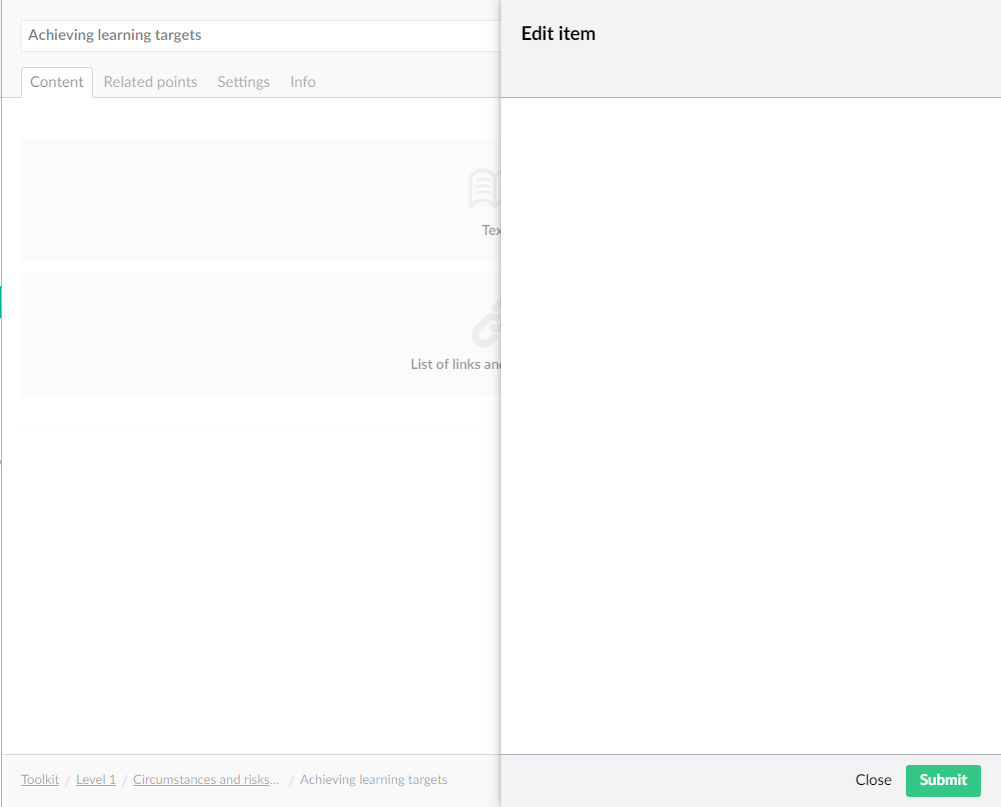
Task: Click the teal marker on left edge
Action: pyautogui.click(x=1, y=301)
